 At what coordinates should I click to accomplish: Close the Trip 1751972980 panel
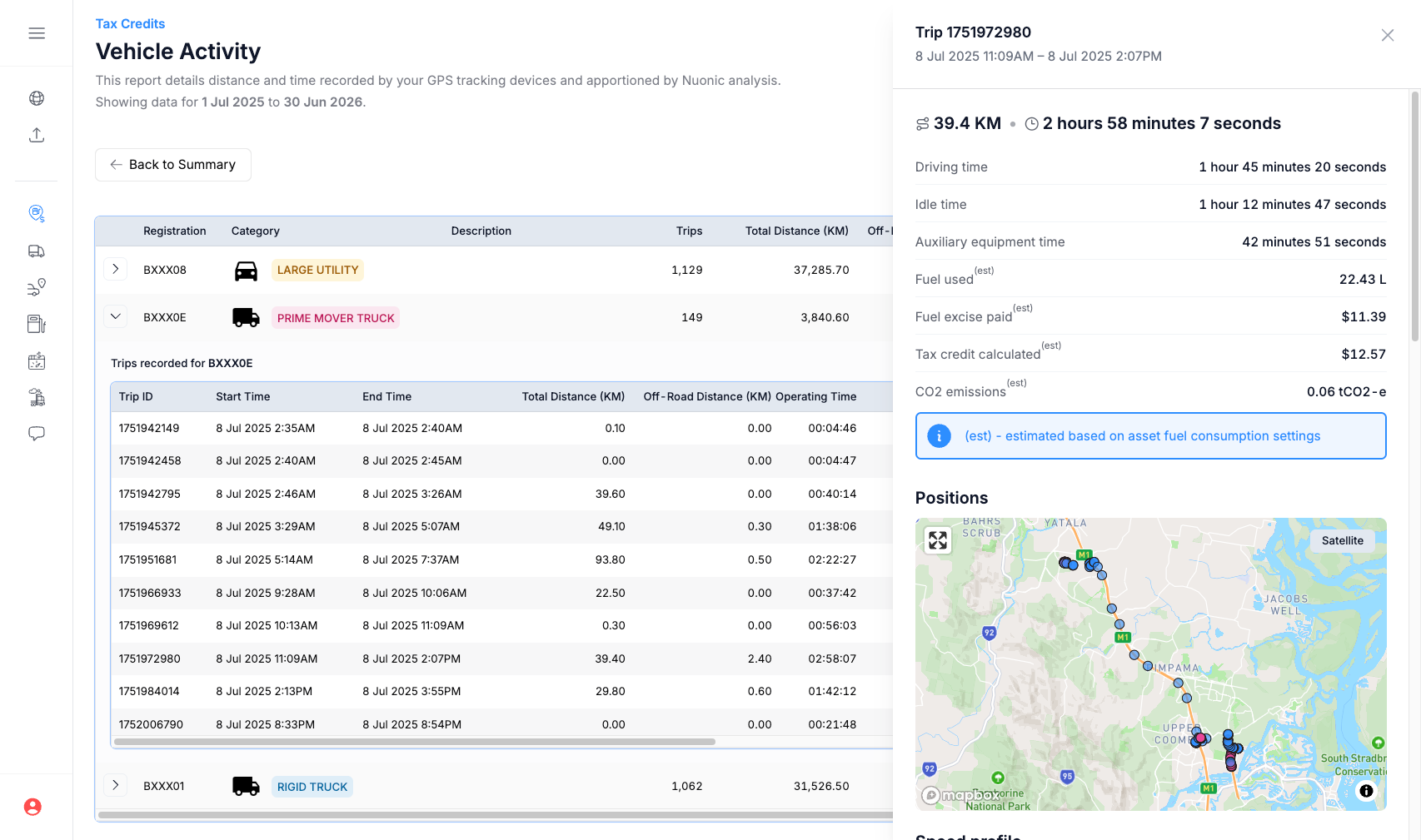tap(1387, 35)
